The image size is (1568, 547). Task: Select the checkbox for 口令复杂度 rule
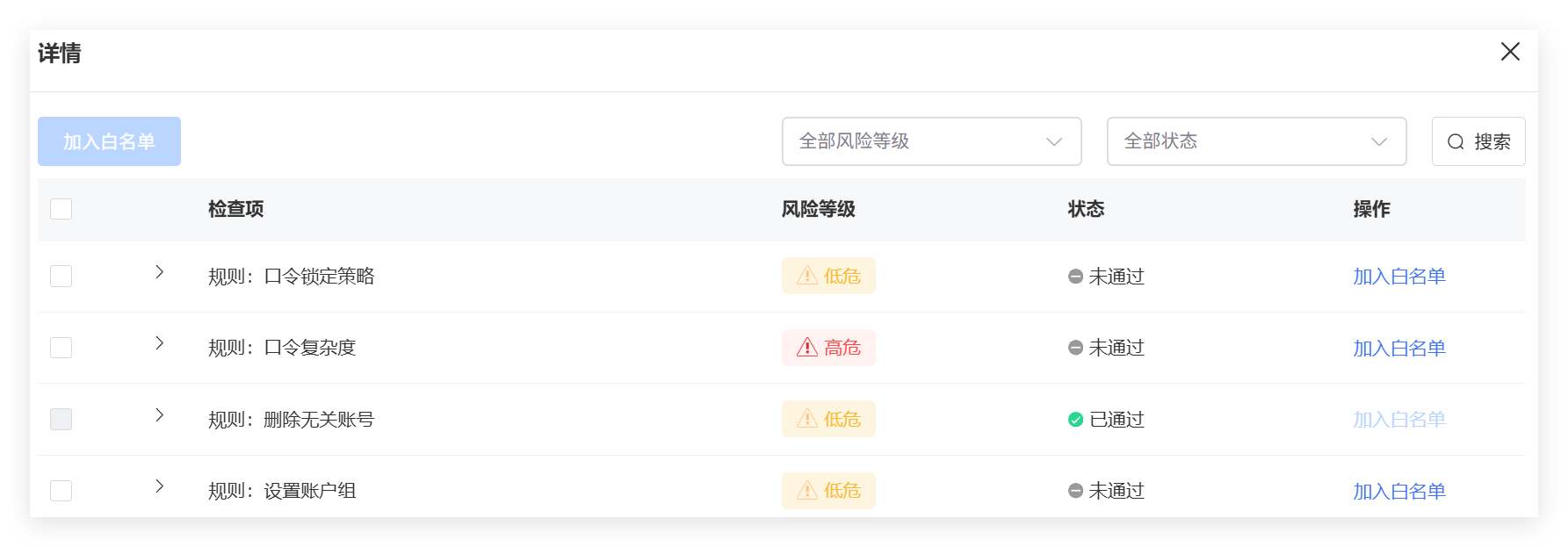point(61,348)
